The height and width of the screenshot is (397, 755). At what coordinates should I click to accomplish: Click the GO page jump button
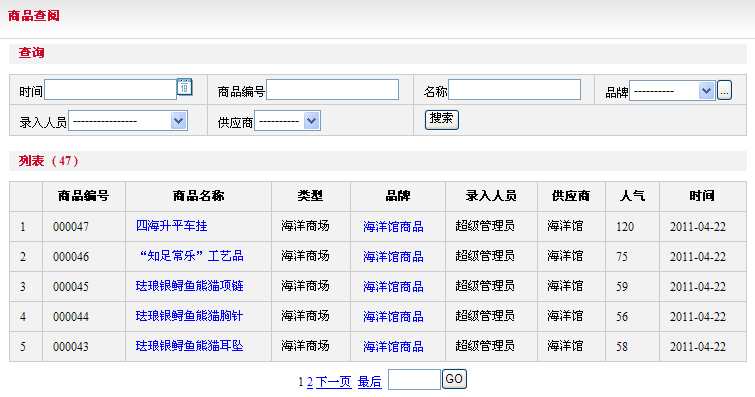point(454,379)
